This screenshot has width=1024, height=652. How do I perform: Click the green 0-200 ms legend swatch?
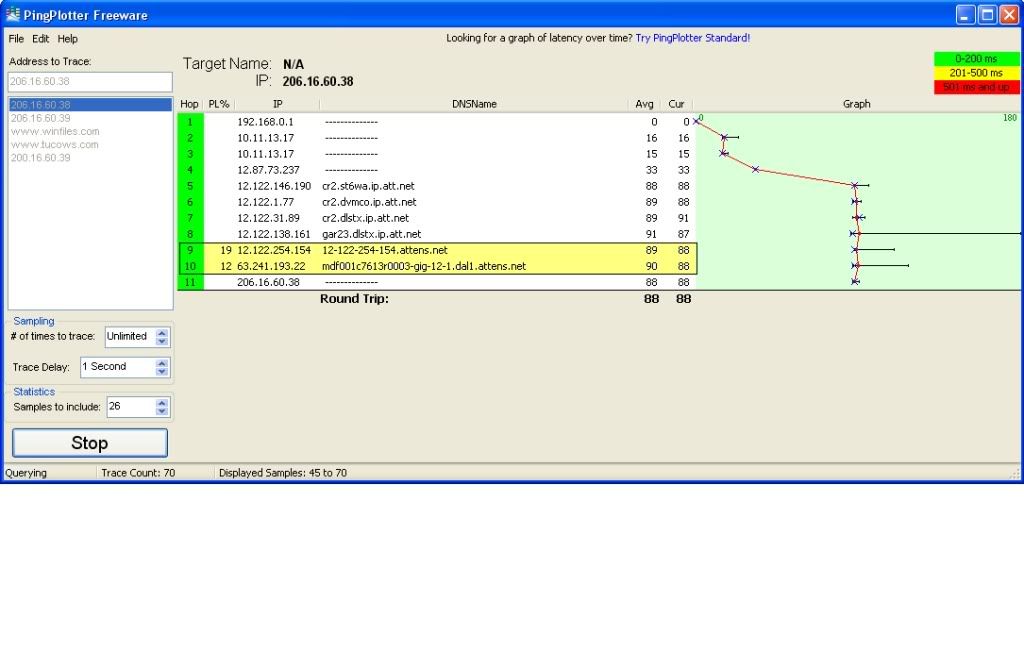coord(976,59)
